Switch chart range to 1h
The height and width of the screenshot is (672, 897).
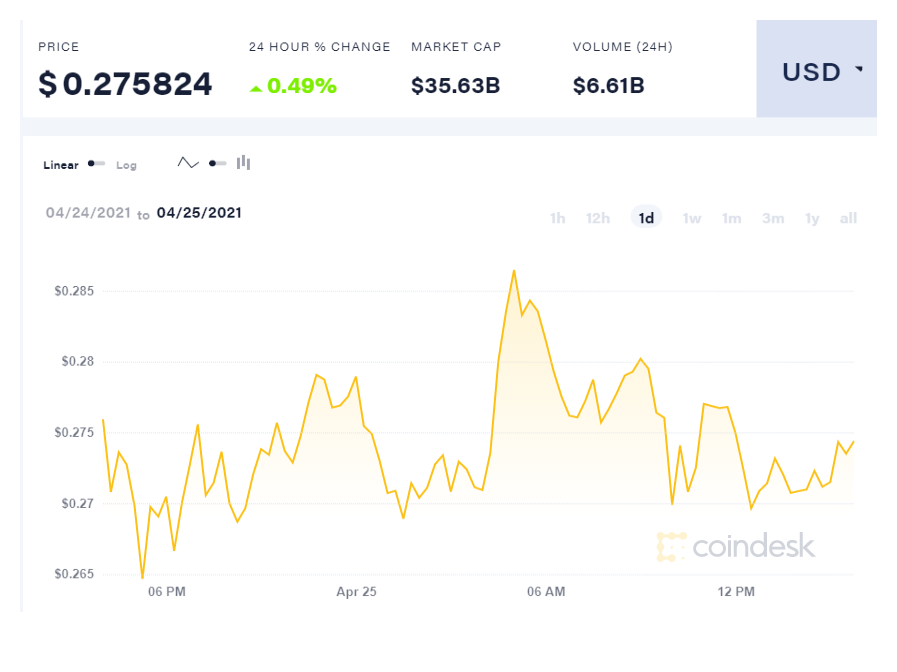point(557,218)
